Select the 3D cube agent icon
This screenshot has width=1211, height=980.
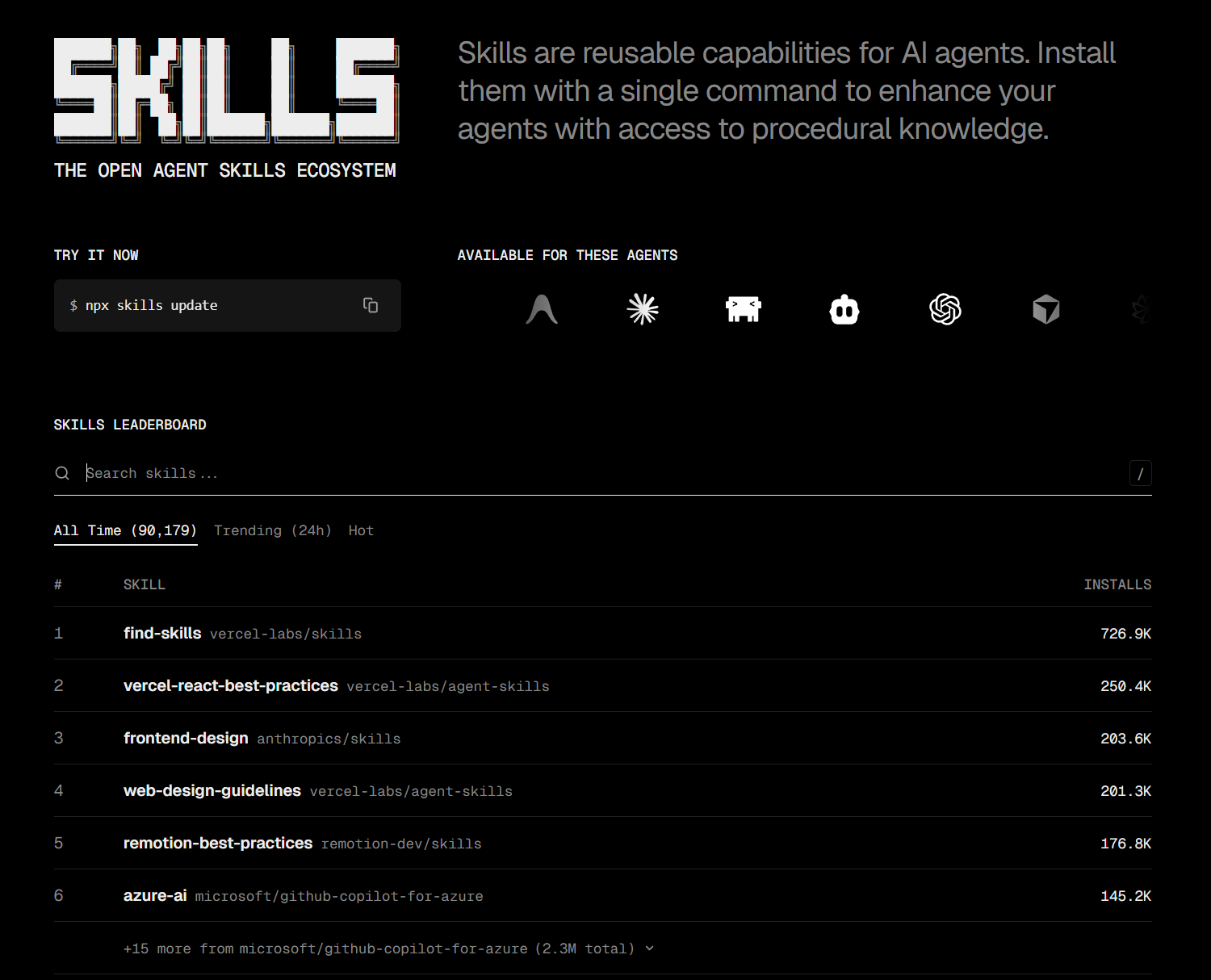[1046, 308]
